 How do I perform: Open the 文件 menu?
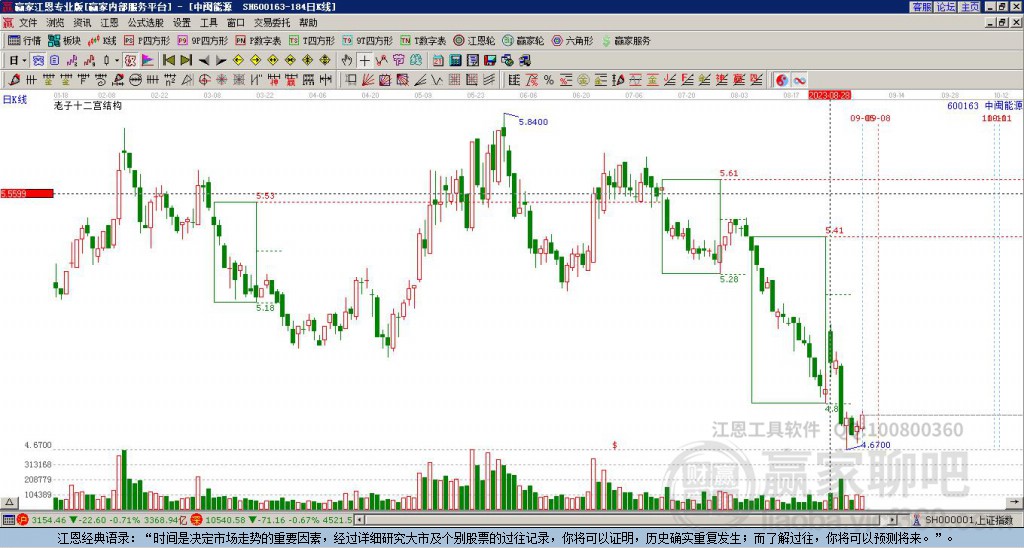pyautogui.click(x=28, y=23)
